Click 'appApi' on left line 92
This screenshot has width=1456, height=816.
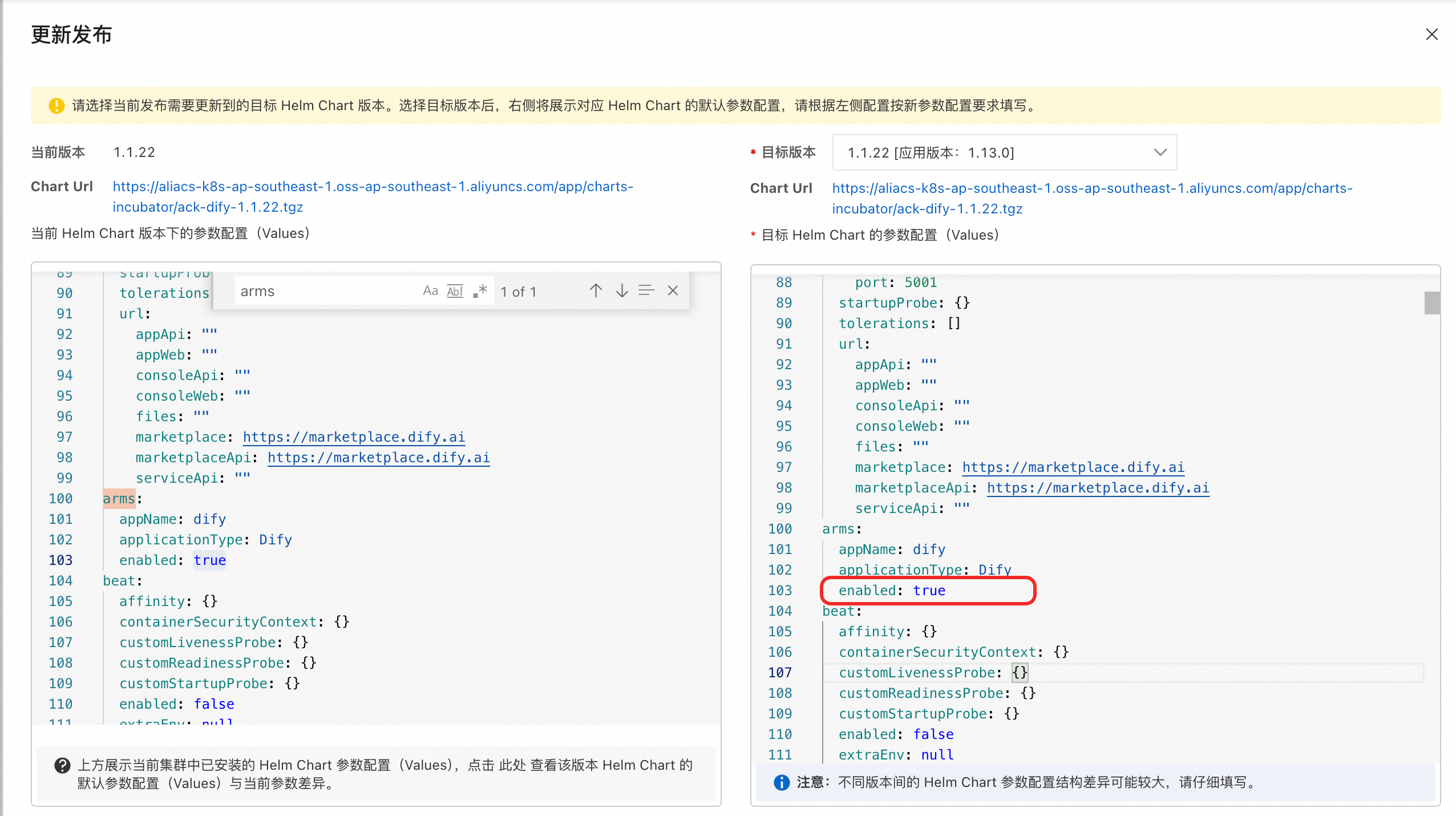[160, 334]
